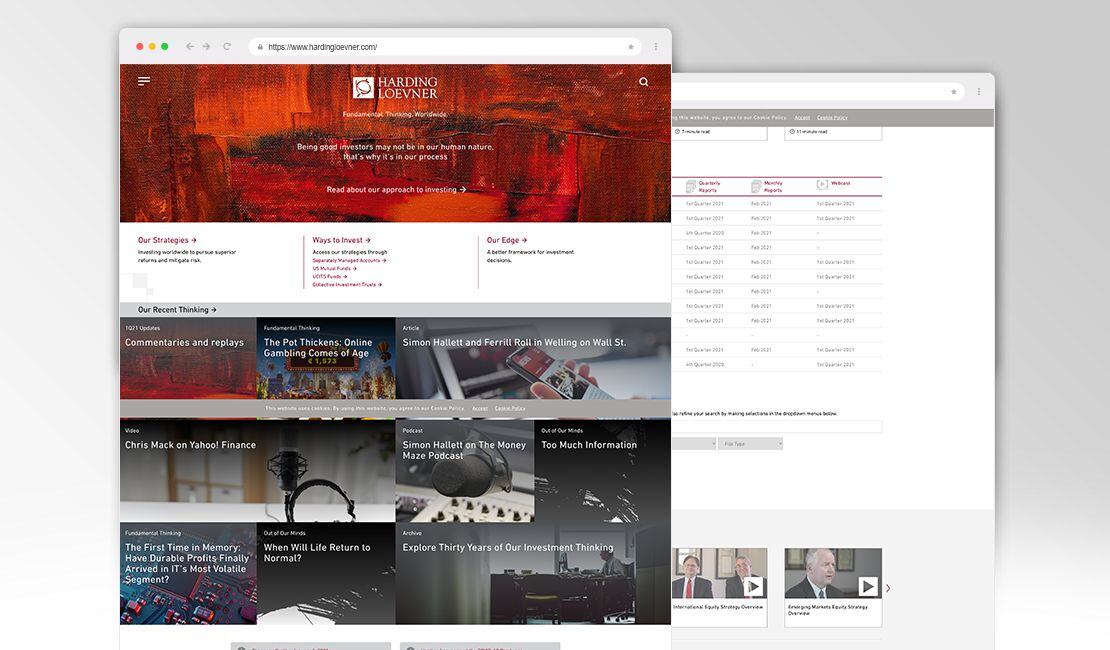The height and width of the screenshot is (650, 1110).
Task: Open the dropdown left of File Type
Action: [694, 443]
